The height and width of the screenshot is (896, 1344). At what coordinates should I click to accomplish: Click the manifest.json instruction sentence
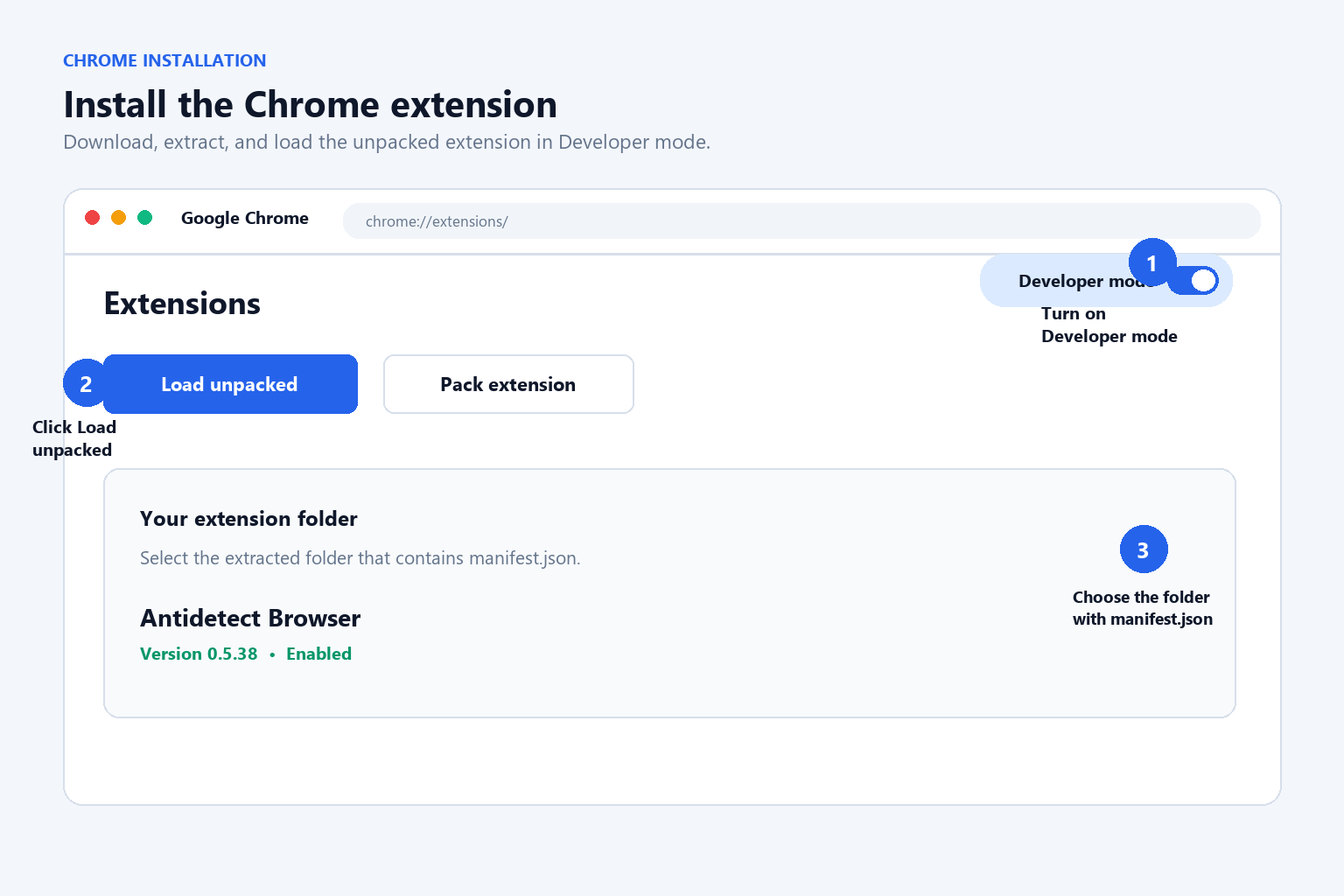point(360,558)
